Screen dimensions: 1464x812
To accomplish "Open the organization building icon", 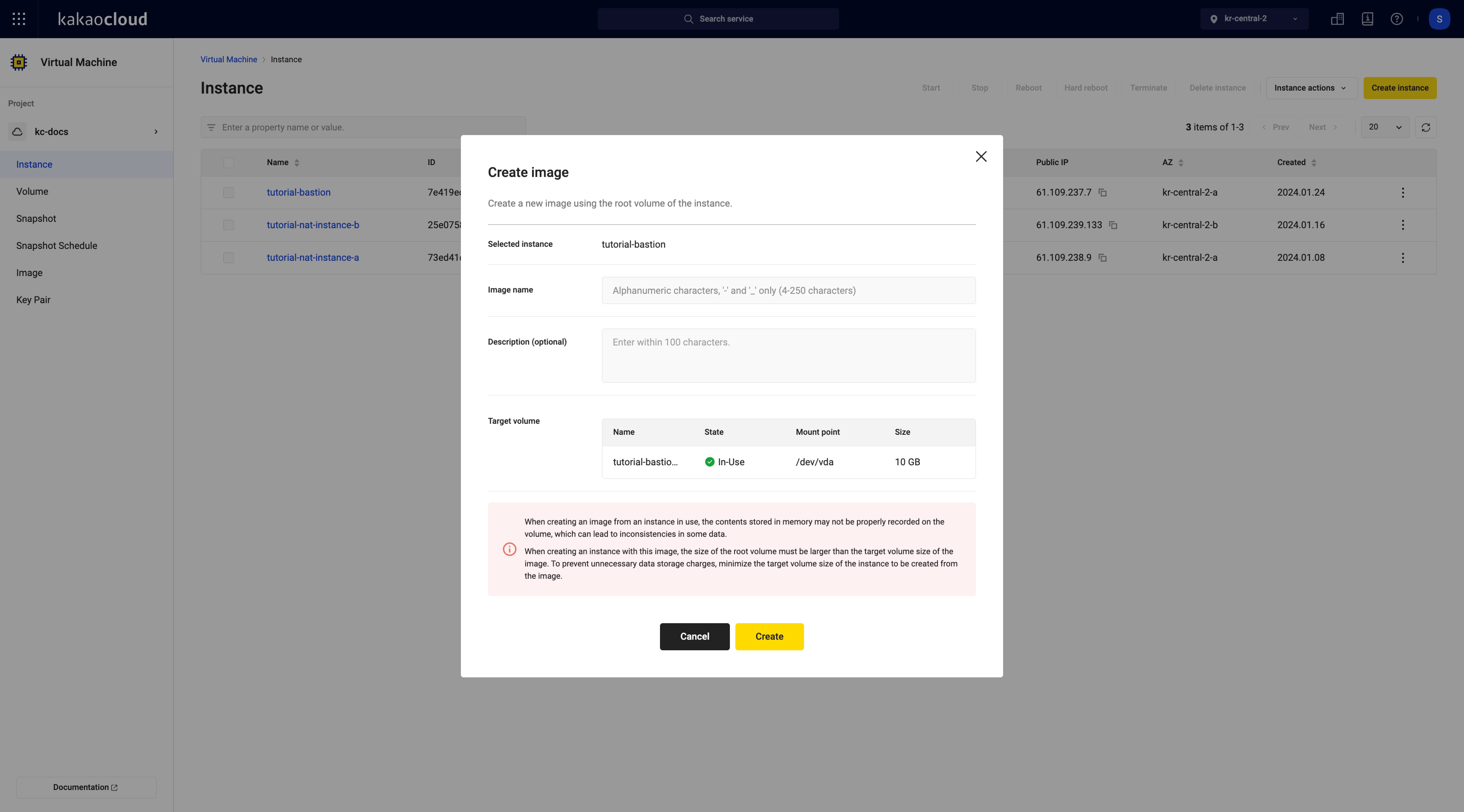I will [1337, 19].
